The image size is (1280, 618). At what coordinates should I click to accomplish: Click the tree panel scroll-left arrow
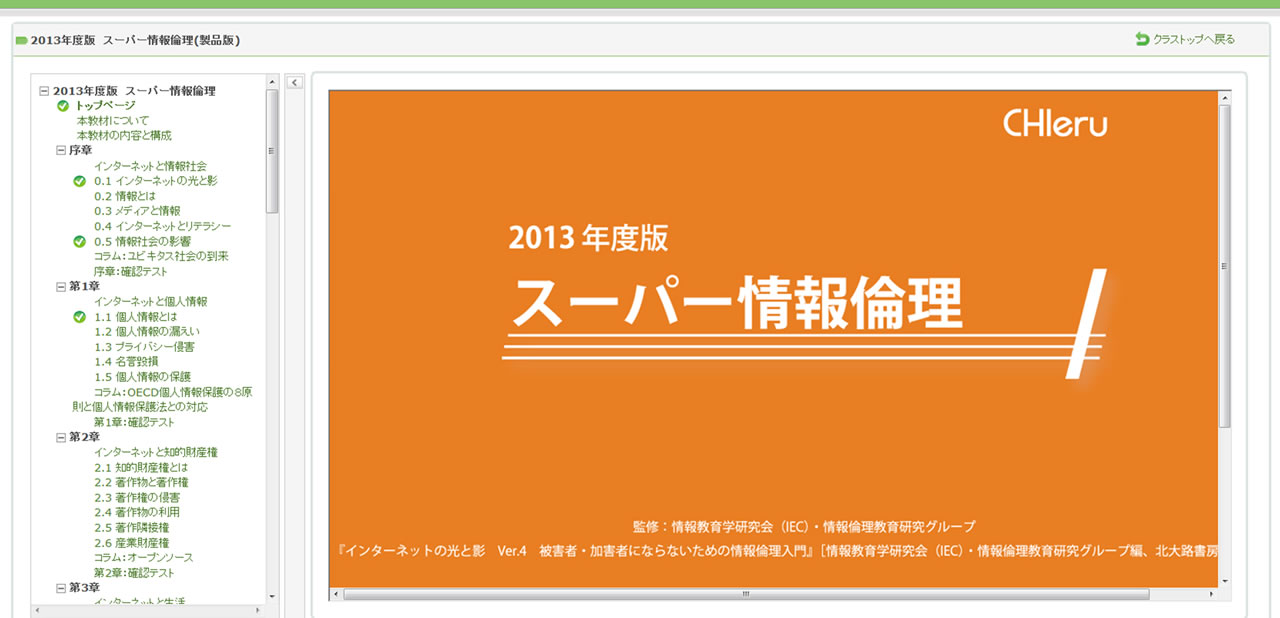click(38, 609)
